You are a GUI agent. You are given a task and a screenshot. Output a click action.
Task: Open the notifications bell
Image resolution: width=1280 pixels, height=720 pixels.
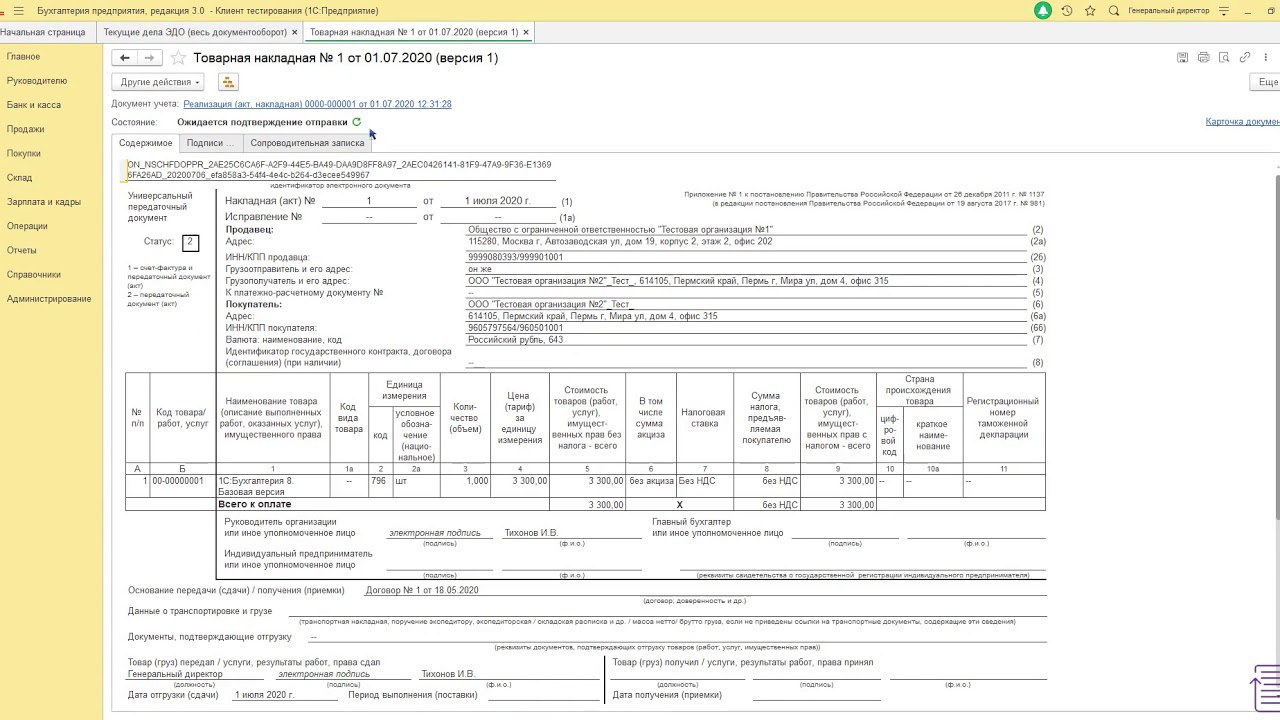click(x=1043, y=10)
